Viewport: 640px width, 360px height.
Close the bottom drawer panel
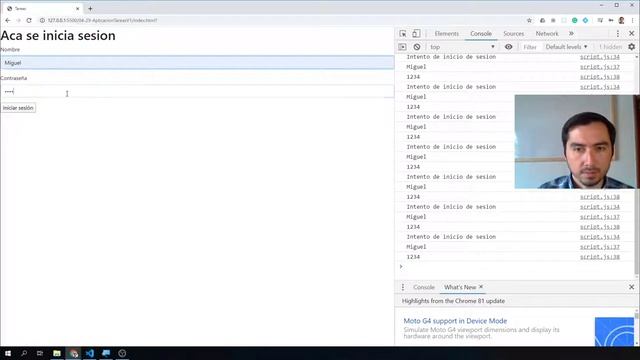tap(631, 287)
